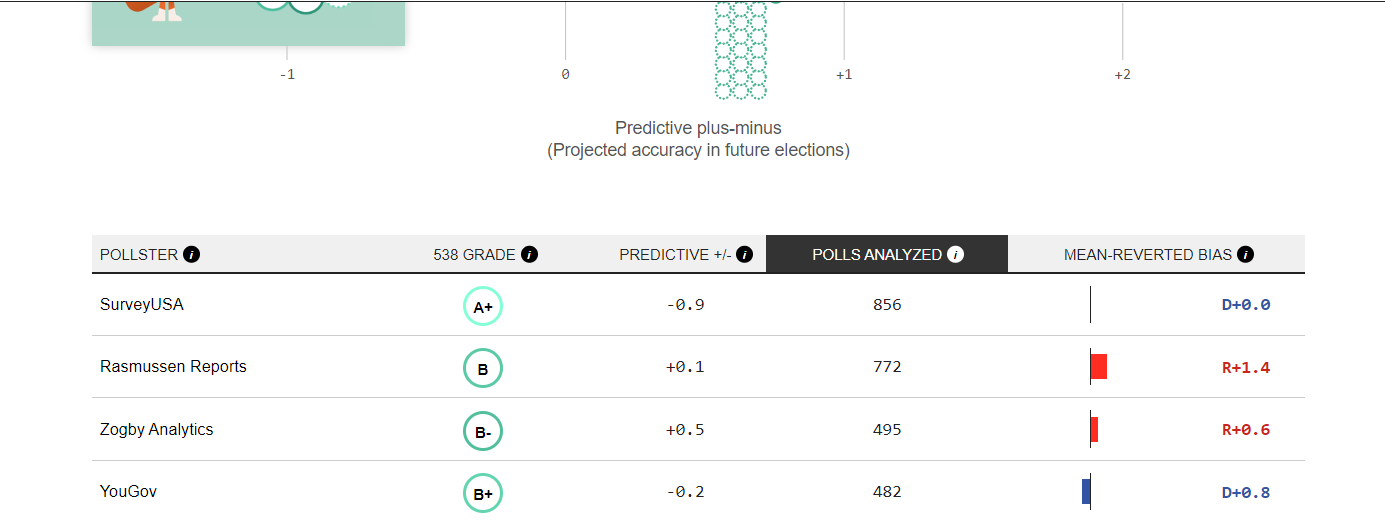This screenshot has height=521, width=1385.
Task: Click Rasmussen Reports' B grade badge
Action: (x=483, y=369)
